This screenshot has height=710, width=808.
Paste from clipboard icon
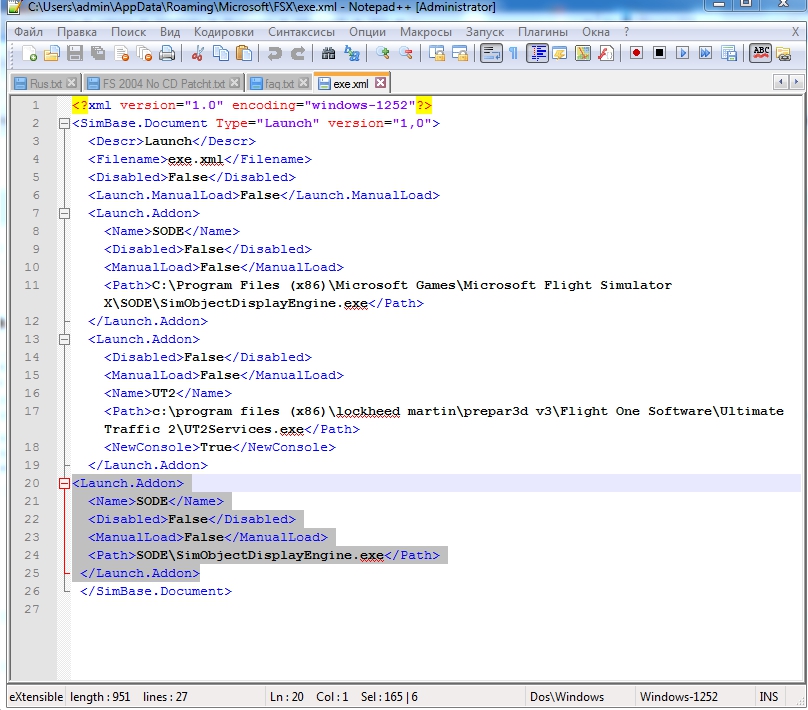(x=244, y=53)
